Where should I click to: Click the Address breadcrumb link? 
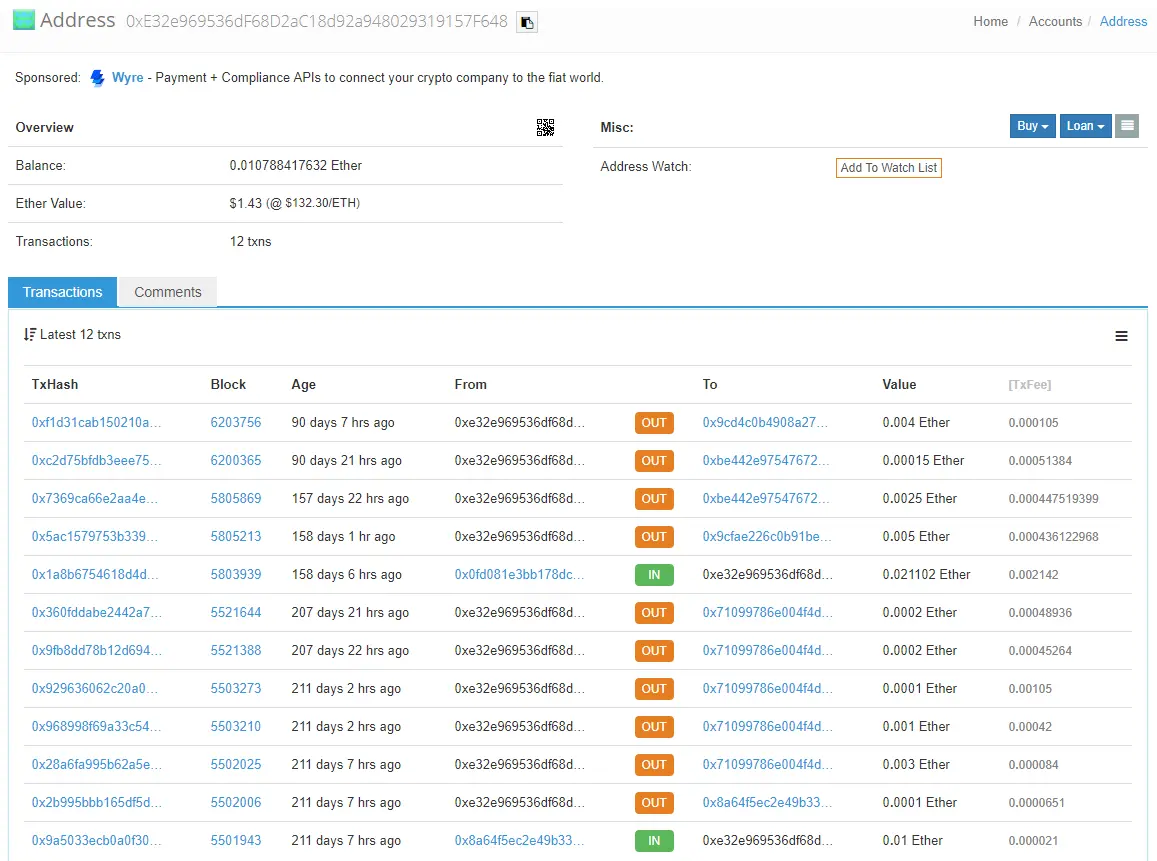[1123, 21]
